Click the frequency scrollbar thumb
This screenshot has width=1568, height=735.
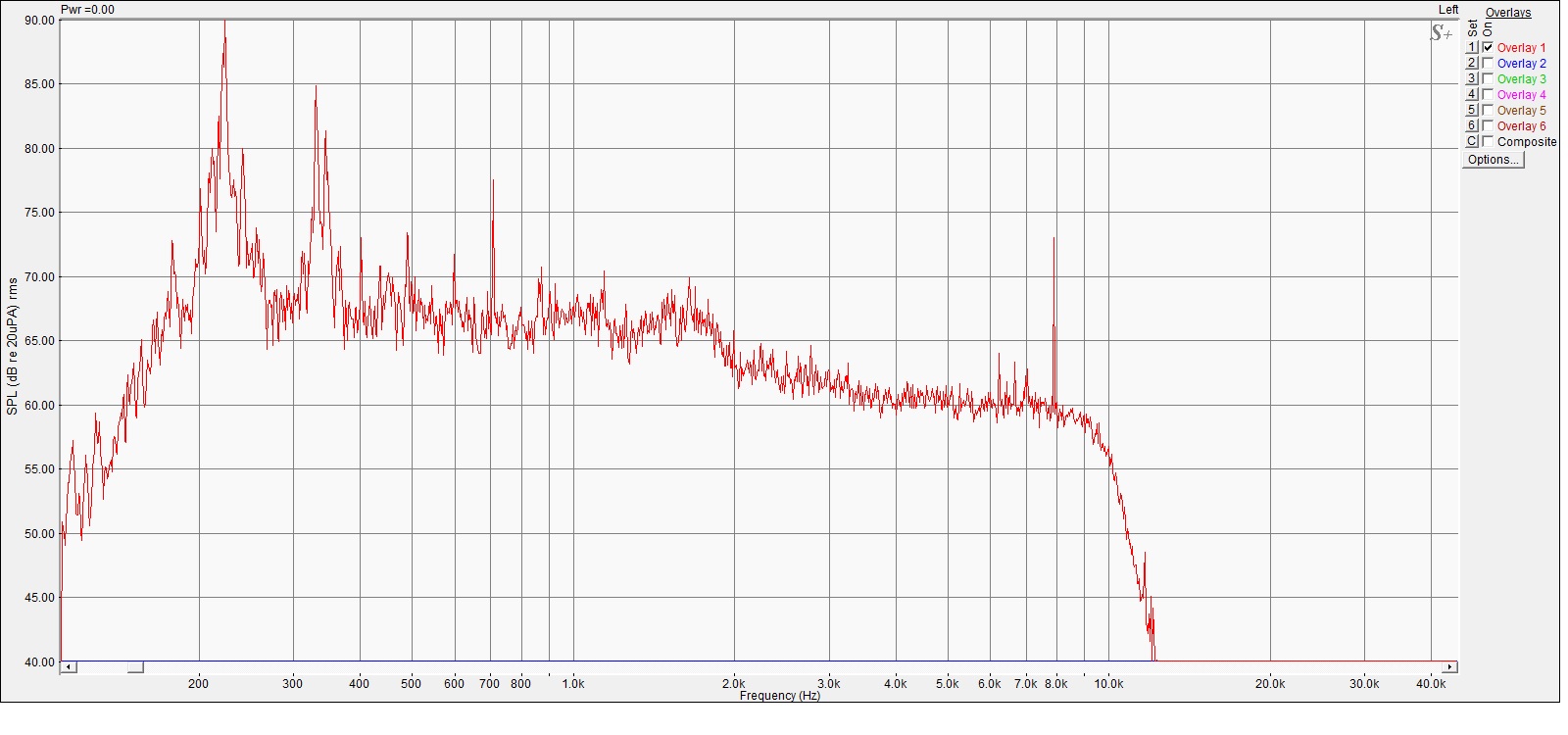[x=135, y=667]
